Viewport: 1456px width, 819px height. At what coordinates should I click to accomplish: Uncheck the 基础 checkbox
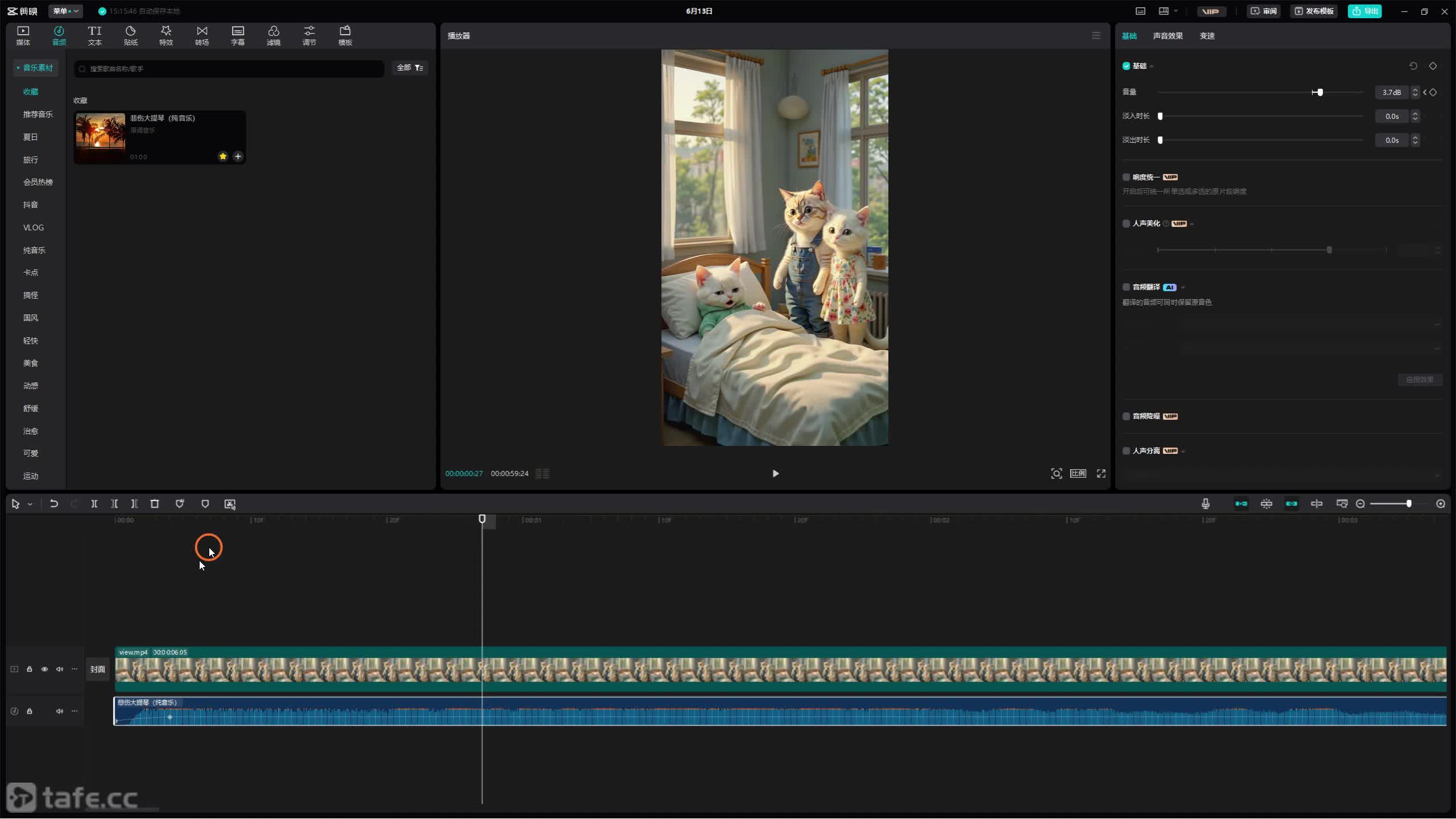pos(1126,66)
